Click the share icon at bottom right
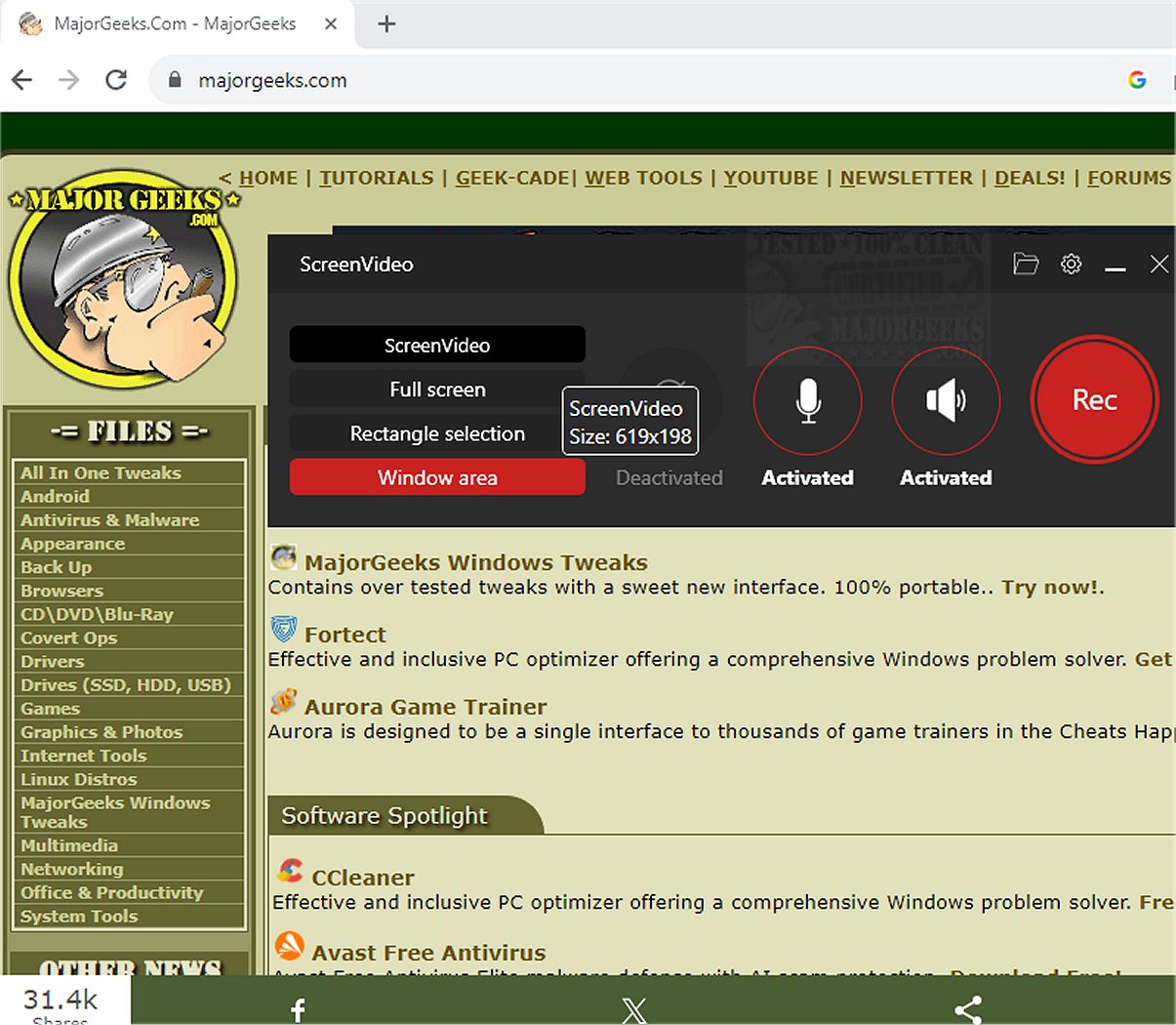 pyautogui.click(x=968, y=1009)
